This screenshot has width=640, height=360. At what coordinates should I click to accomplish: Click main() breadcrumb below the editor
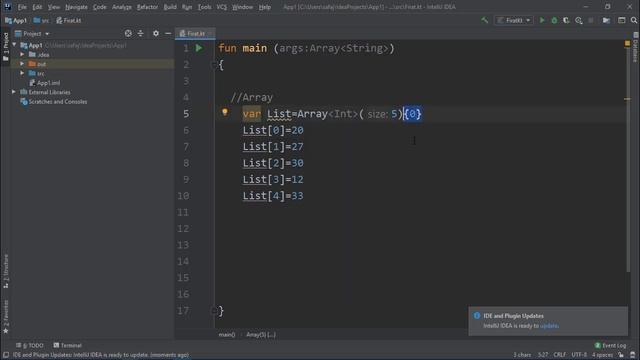(227, 334)
